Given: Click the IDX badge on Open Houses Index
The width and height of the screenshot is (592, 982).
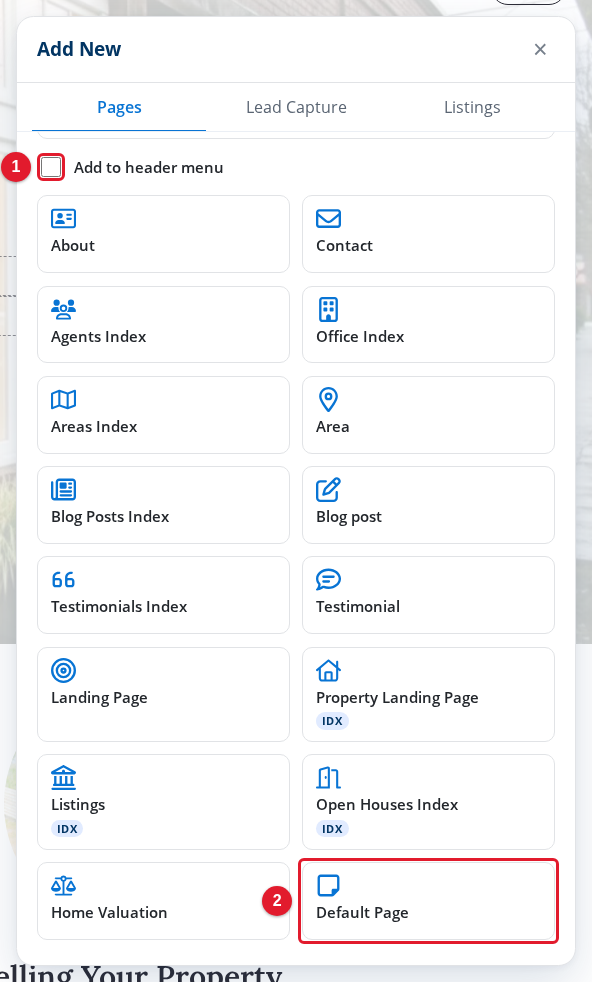Looking at the screenshot, I should [332, 829].
